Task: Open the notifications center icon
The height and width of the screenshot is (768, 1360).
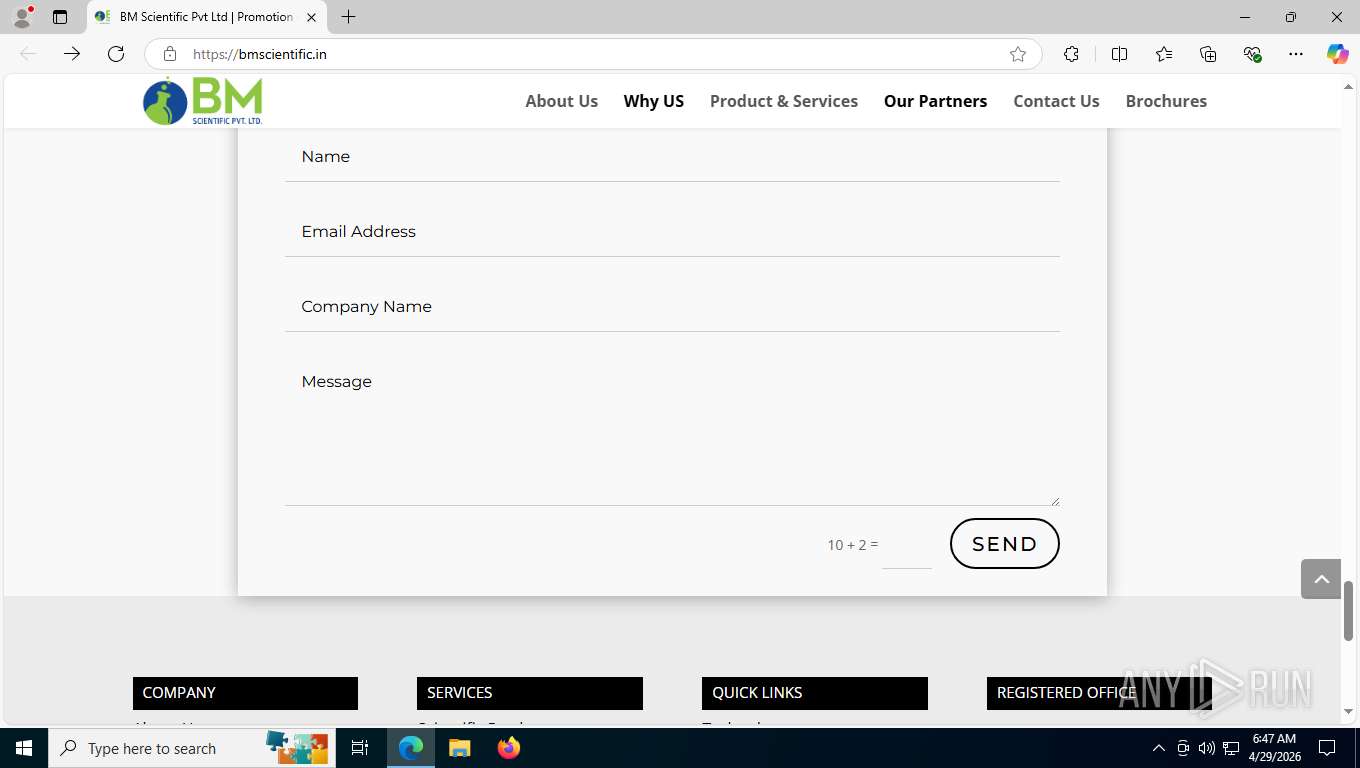Action: point(1327,748)
